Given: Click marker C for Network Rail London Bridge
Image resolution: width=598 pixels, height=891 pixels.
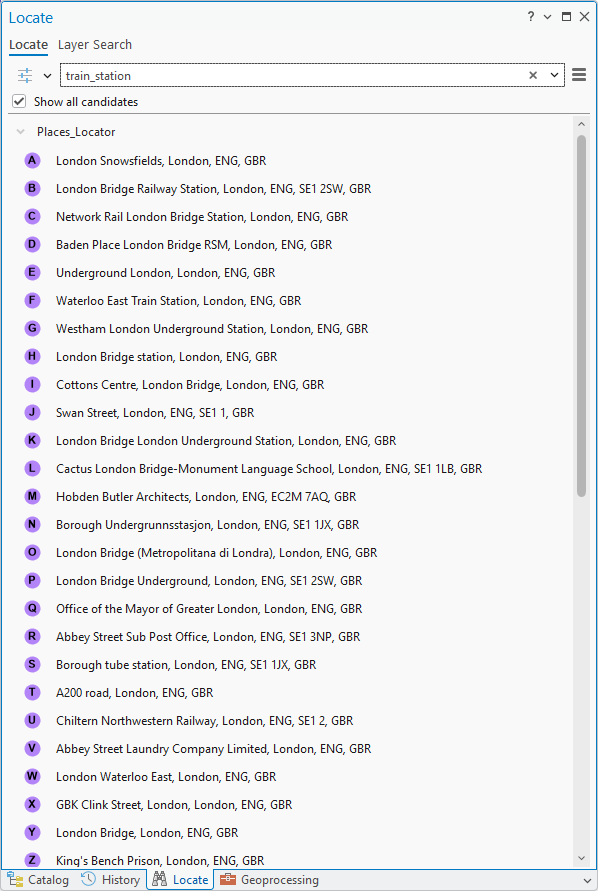Looking at the screenshot, I should click(32, 216).
